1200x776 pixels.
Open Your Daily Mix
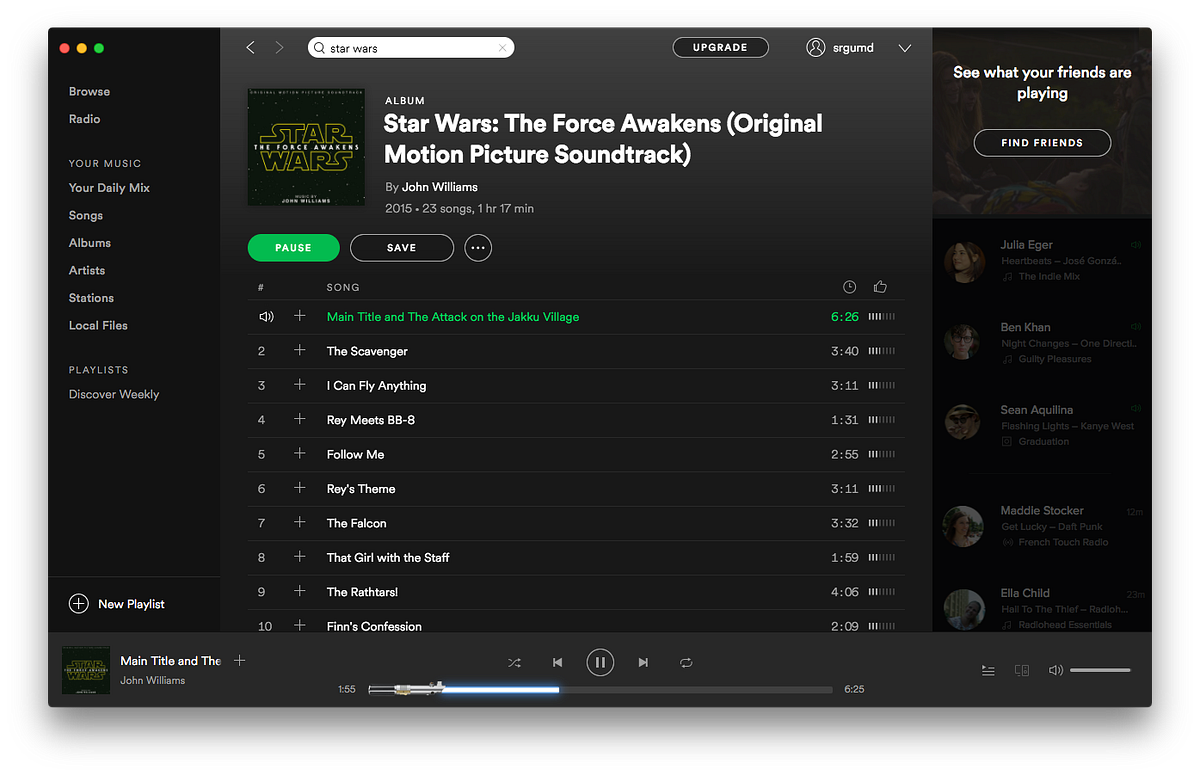[109, 187]
